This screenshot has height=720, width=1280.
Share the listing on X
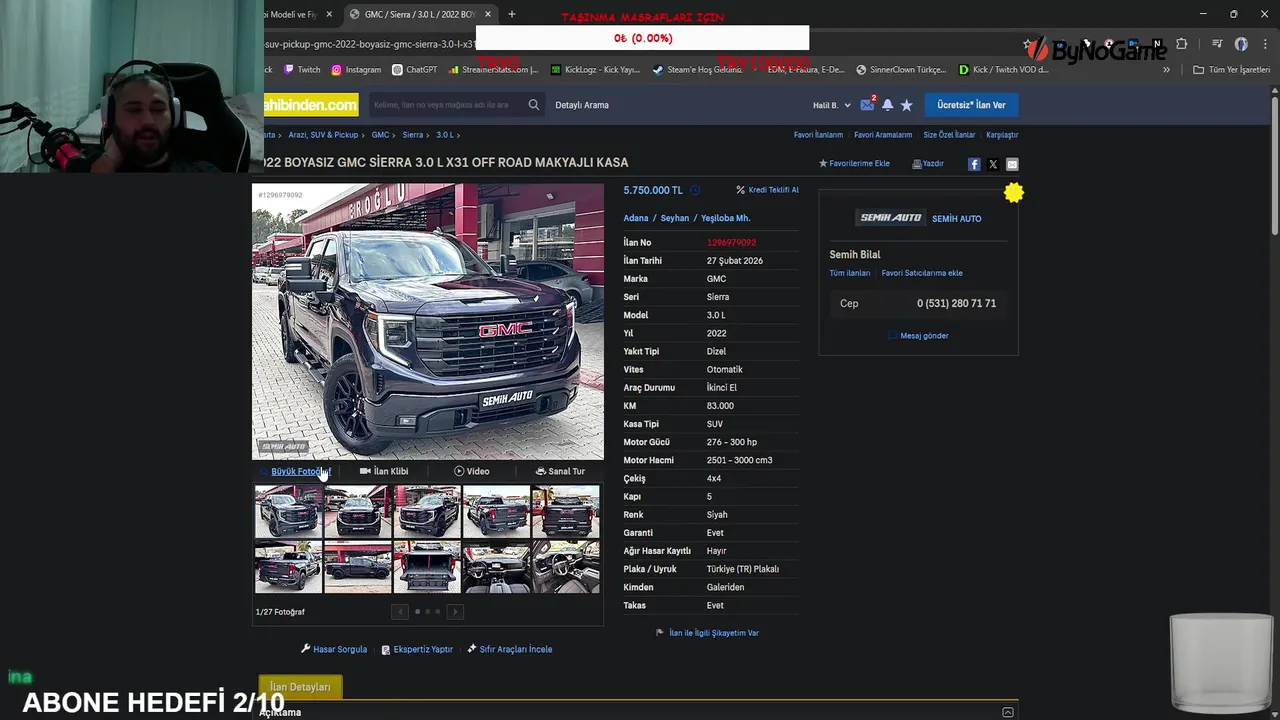tap(993, 164)
